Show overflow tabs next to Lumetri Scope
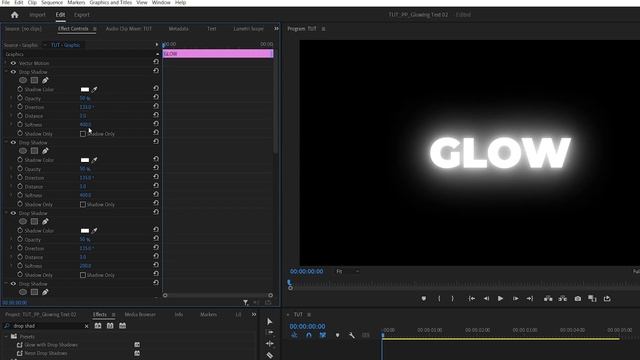Viewport: 640px width, 360px height. pos(276,29)
